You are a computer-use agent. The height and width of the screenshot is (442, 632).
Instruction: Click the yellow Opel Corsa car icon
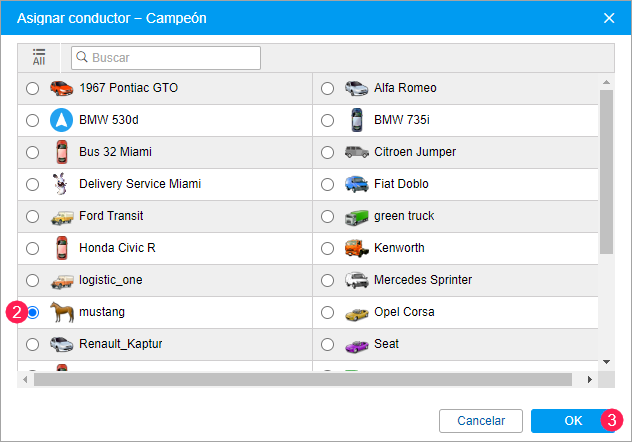[x=357, y=314]
